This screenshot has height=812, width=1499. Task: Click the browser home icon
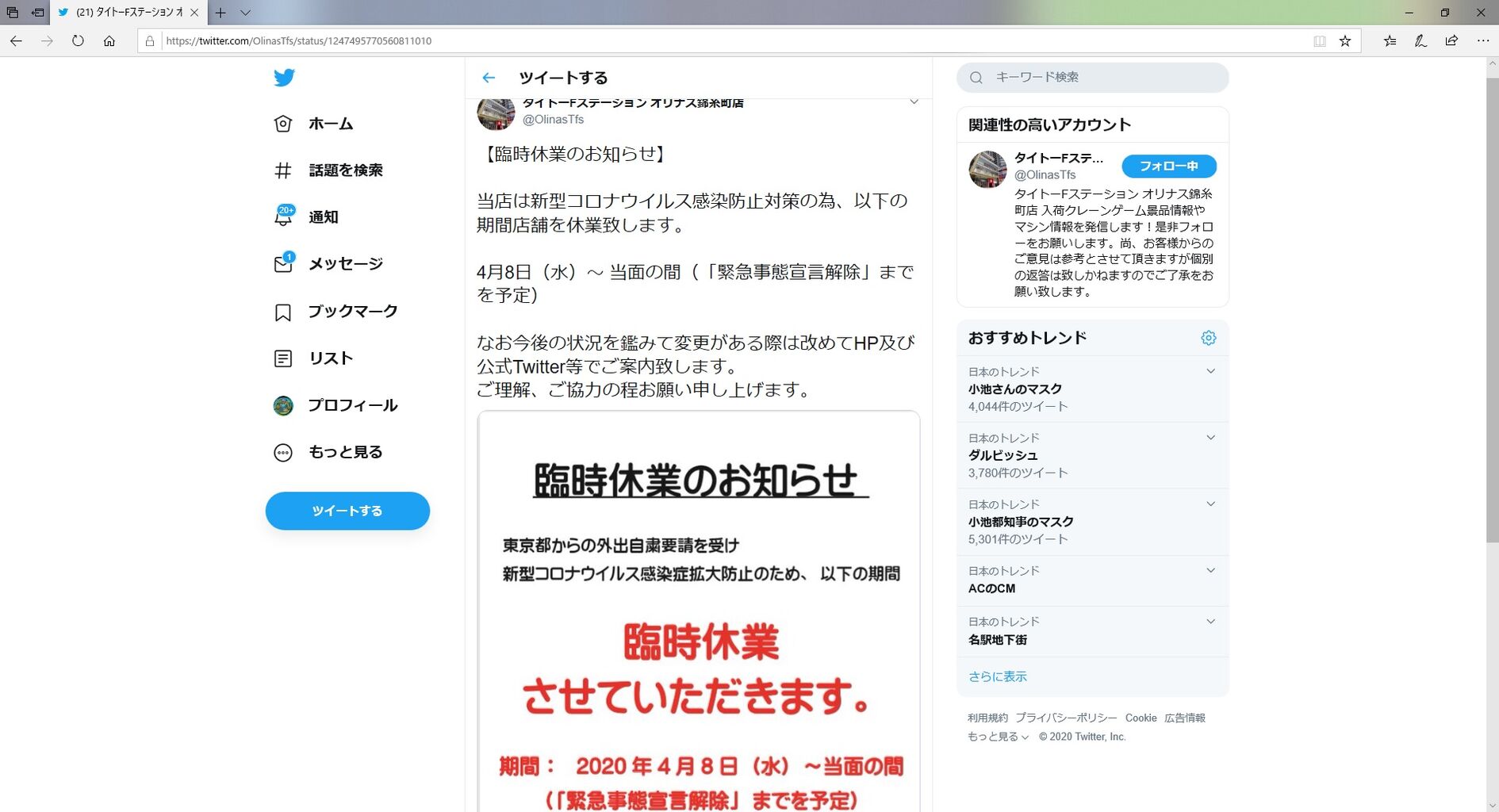click(109, 41)
